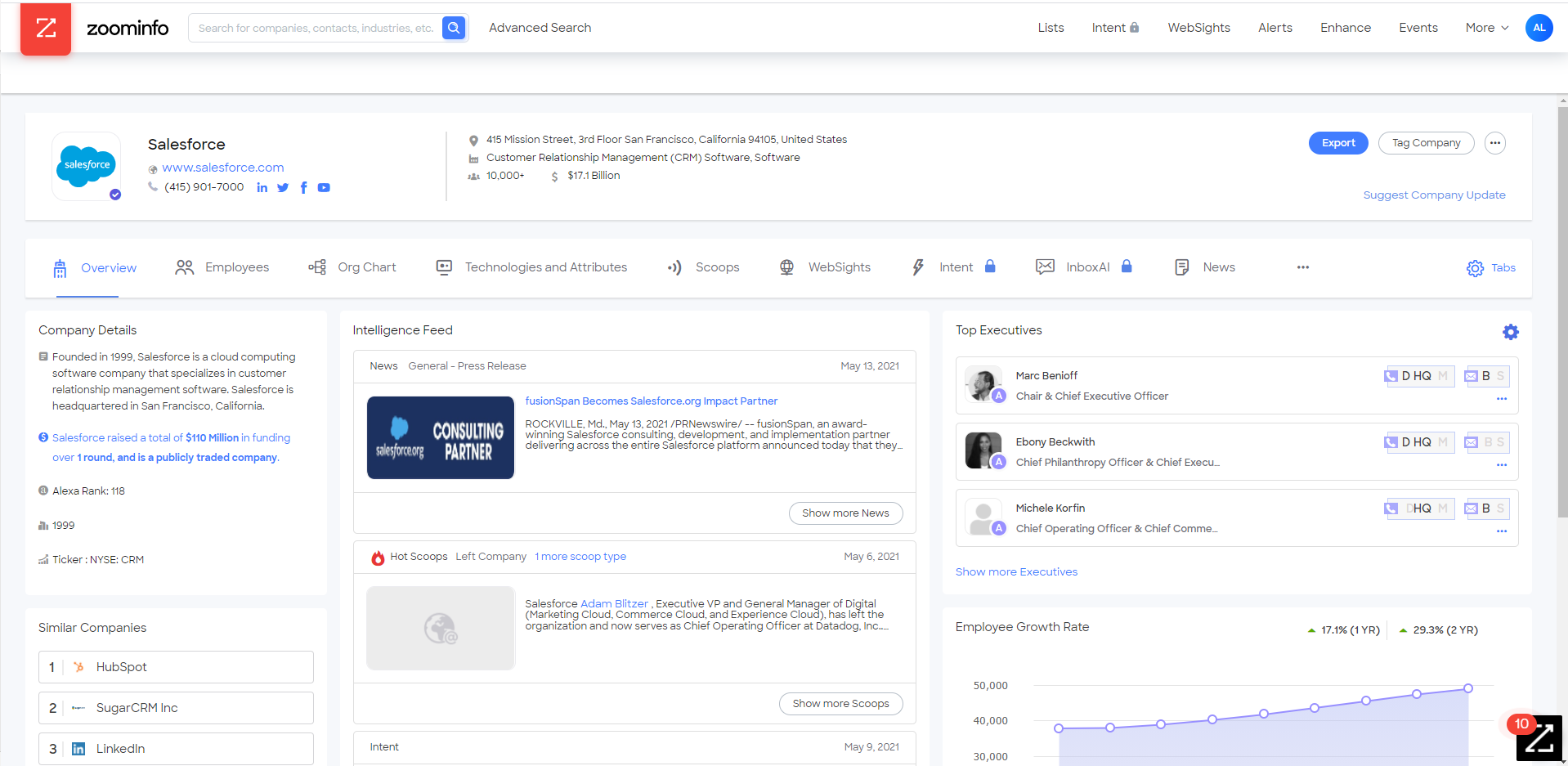Click the page vertical scrollbar
This screenshot has width=1568, height=766.
(x=1562, y=311)
